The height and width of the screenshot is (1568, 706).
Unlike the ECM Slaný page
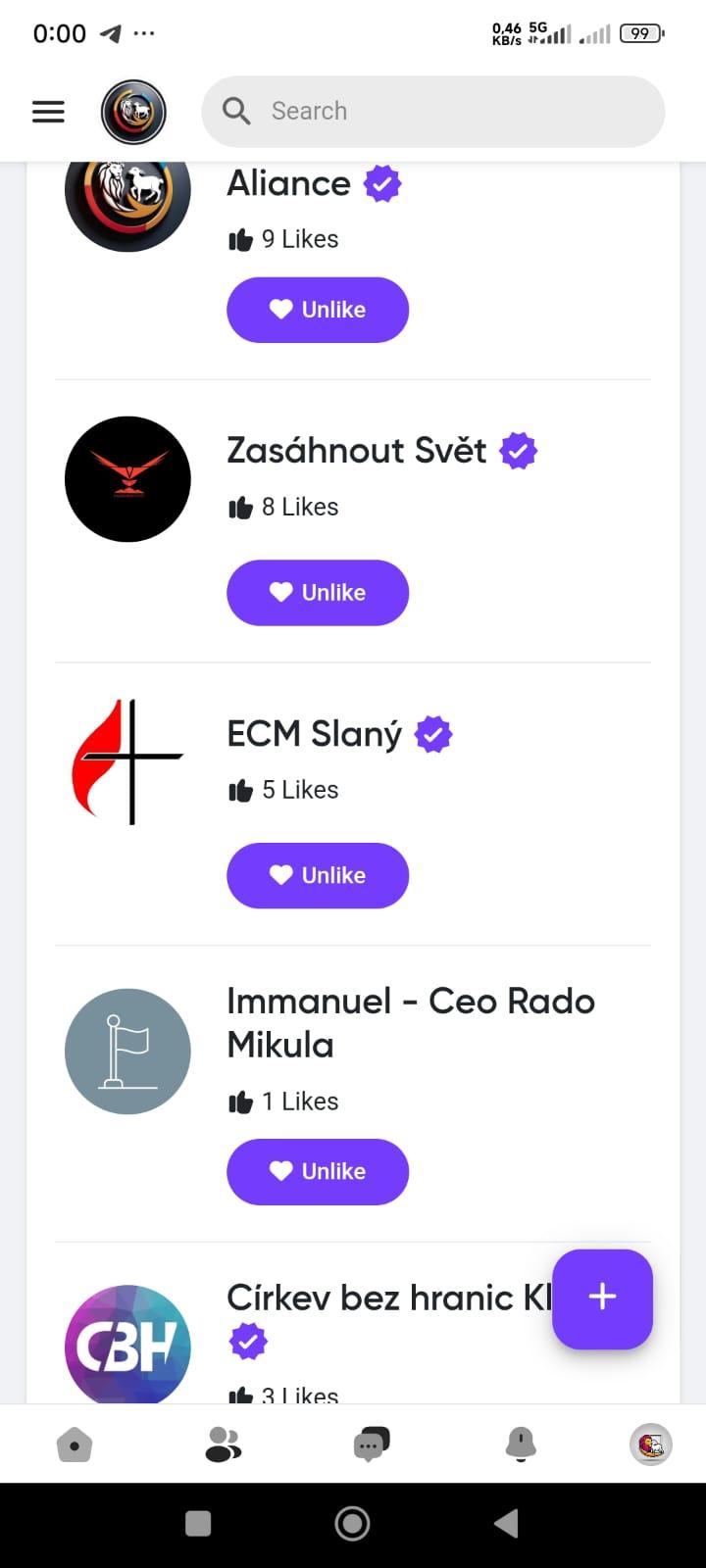tap(318, 875)
